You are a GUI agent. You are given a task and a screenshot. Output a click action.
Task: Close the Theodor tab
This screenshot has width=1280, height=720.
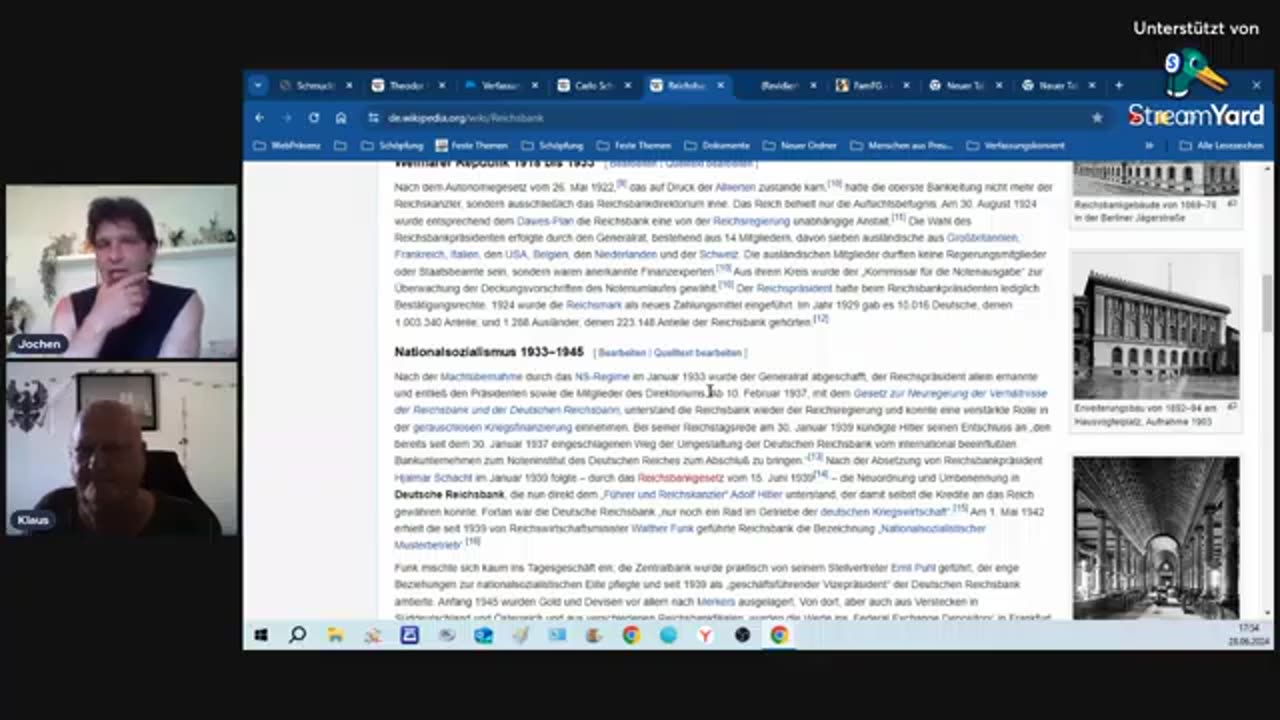click(x=442, y=86)
